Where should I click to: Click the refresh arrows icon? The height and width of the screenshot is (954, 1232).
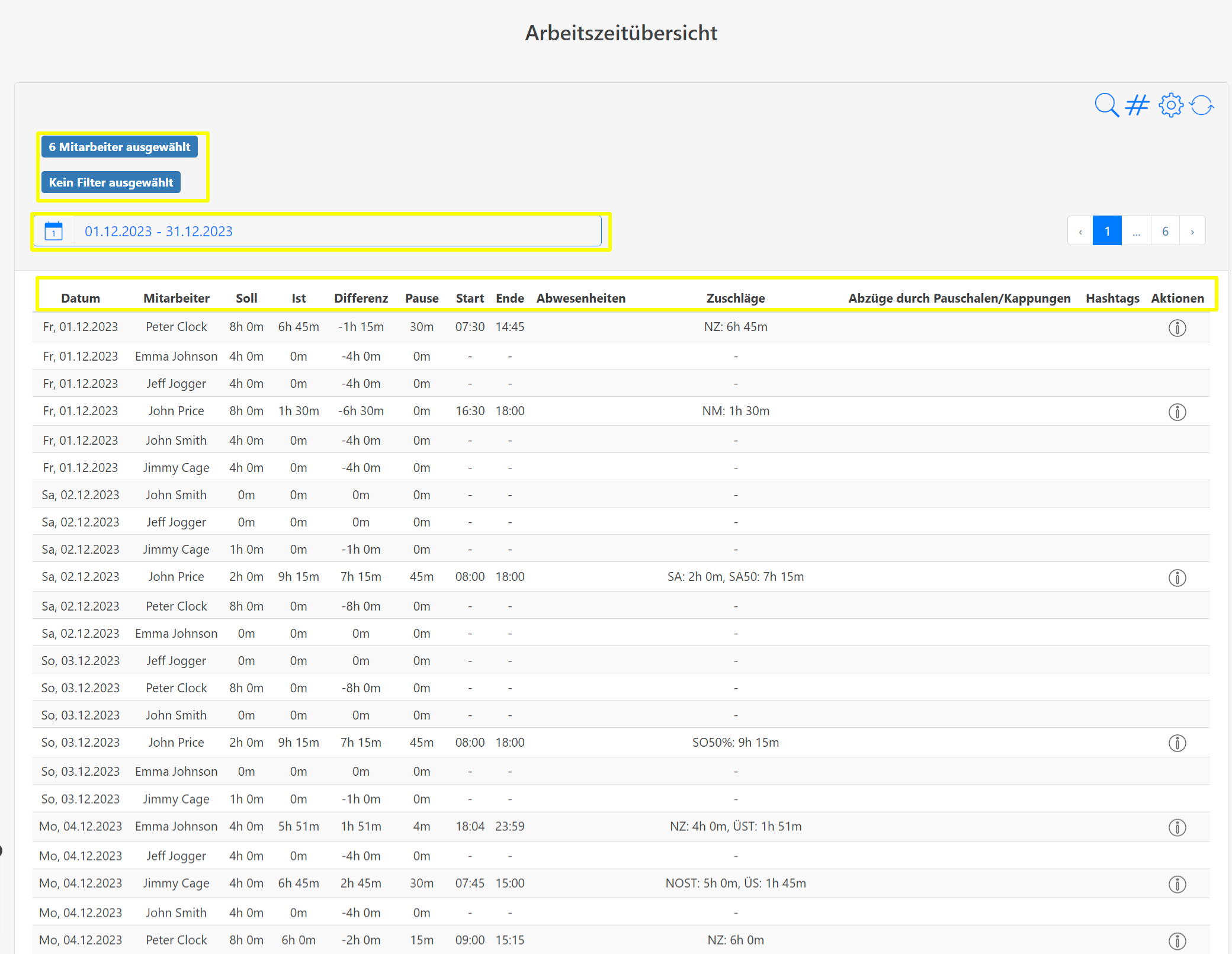point(1202,105)
